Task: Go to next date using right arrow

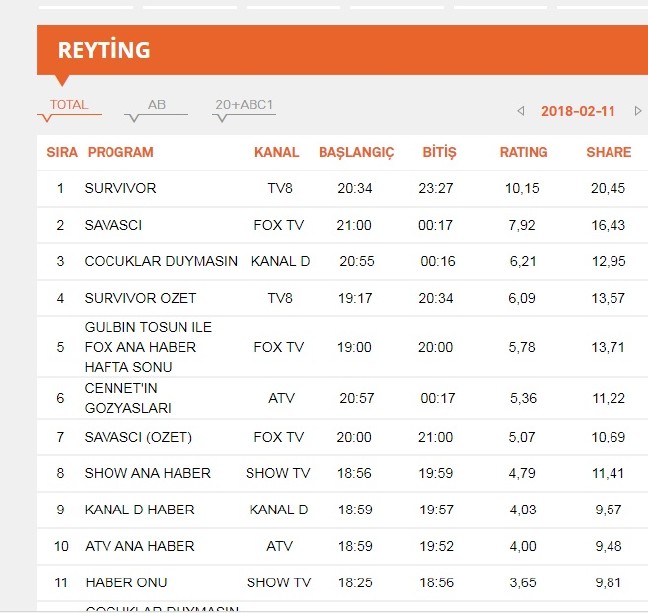Action: click(x=638, y=111)
